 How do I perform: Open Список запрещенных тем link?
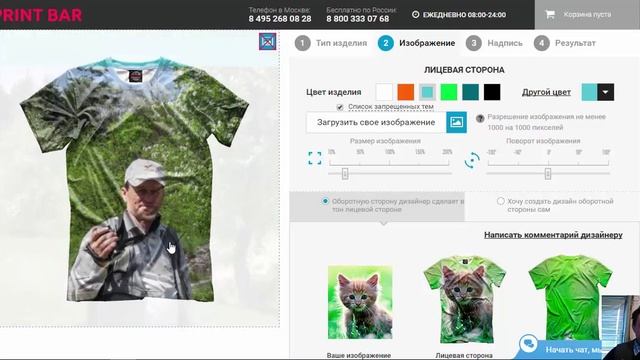point(391,107)
